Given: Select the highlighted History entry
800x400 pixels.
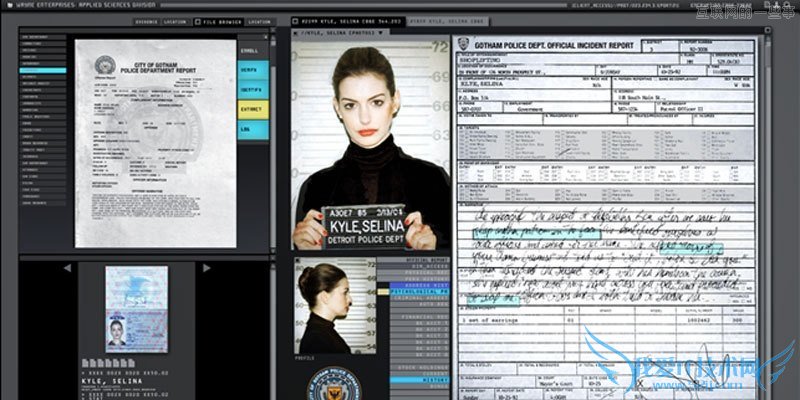Looking at the screenshot, I should 419,380.
